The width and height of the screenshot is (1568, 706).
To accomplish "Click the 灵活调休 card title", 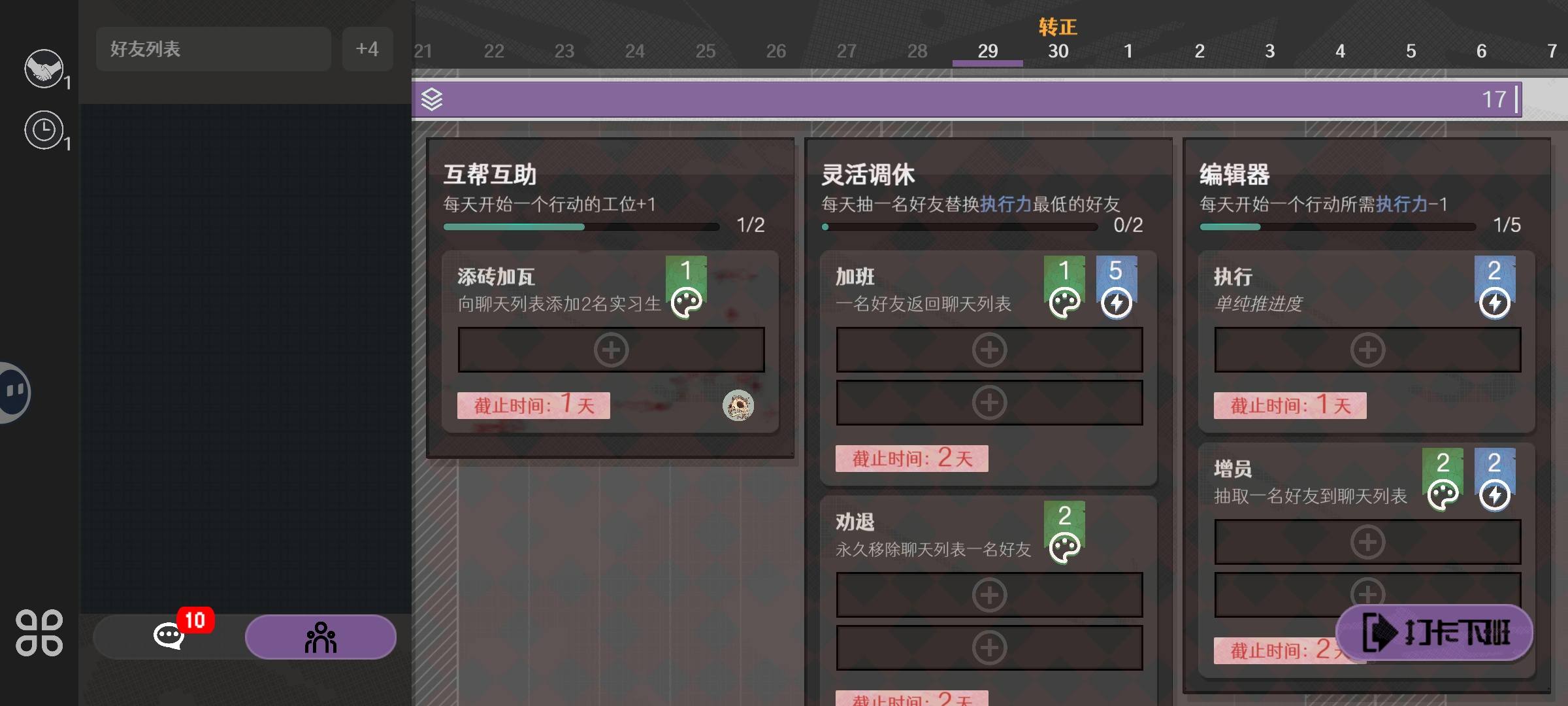I will tap(868, 175).
